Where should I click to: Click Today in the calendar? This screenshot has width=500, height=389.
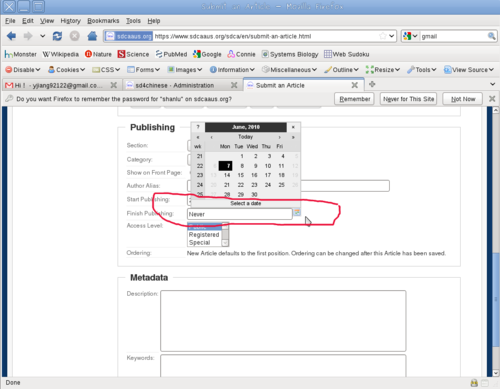coord(245,137)
